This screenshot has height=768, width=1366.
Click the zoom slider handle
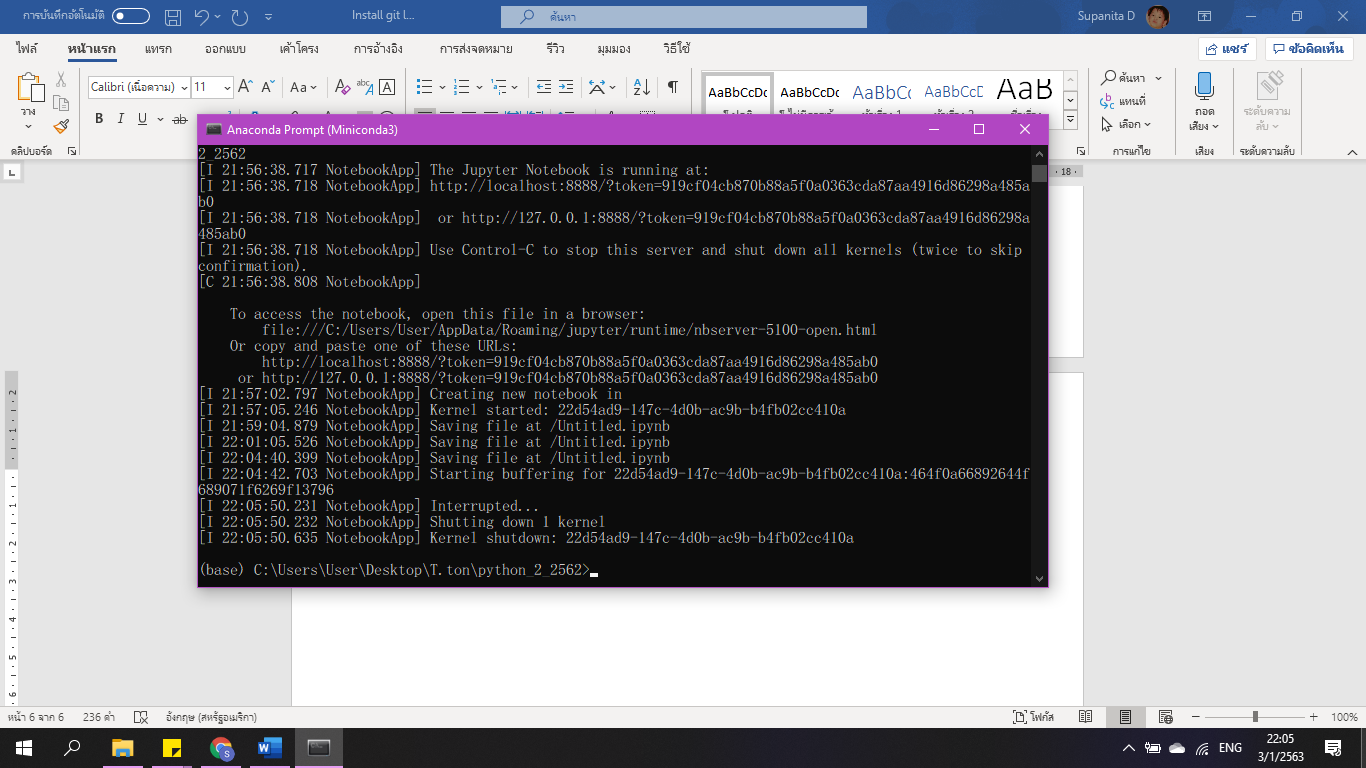pyautogui.click(x=1255, y=717)
